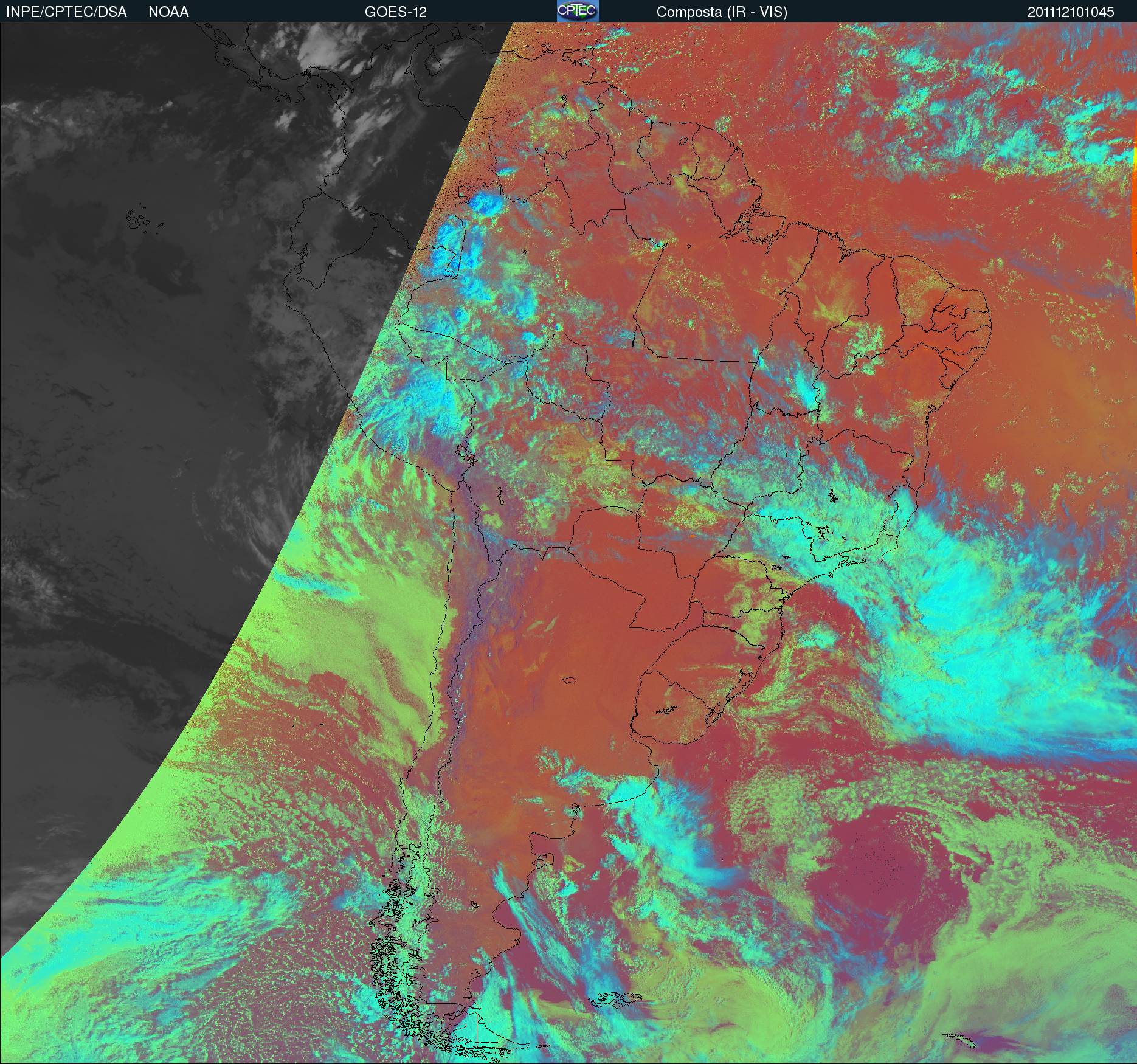Click the INPE/CPTEC/DSA header text

click(66, 12)
